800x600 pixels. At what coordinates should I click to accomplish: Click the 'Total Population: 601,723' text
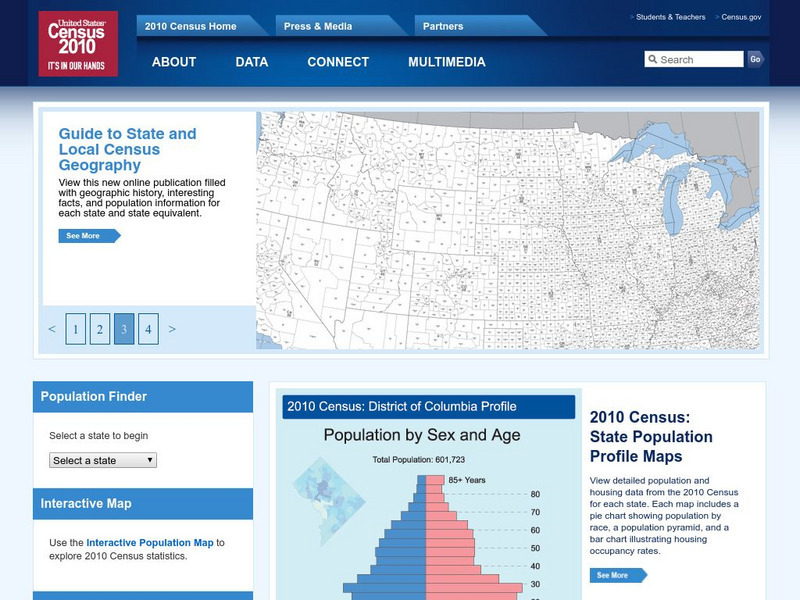pyautogui.click(x=418, y=460)
